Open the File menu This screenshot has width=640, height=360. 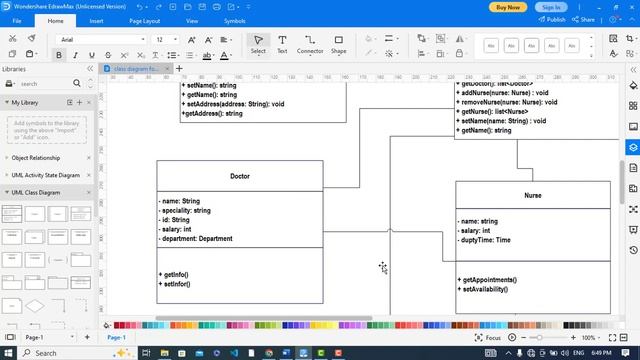[17, 21]
